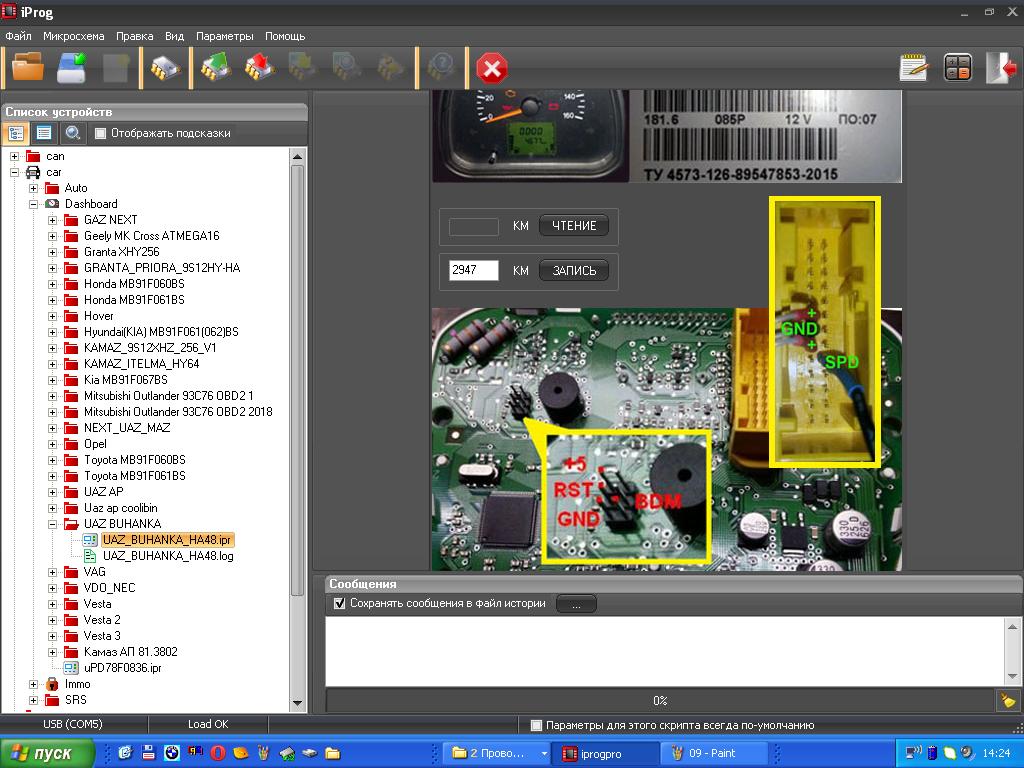Open the 'Параметры' menu

(x=225, y=36)
